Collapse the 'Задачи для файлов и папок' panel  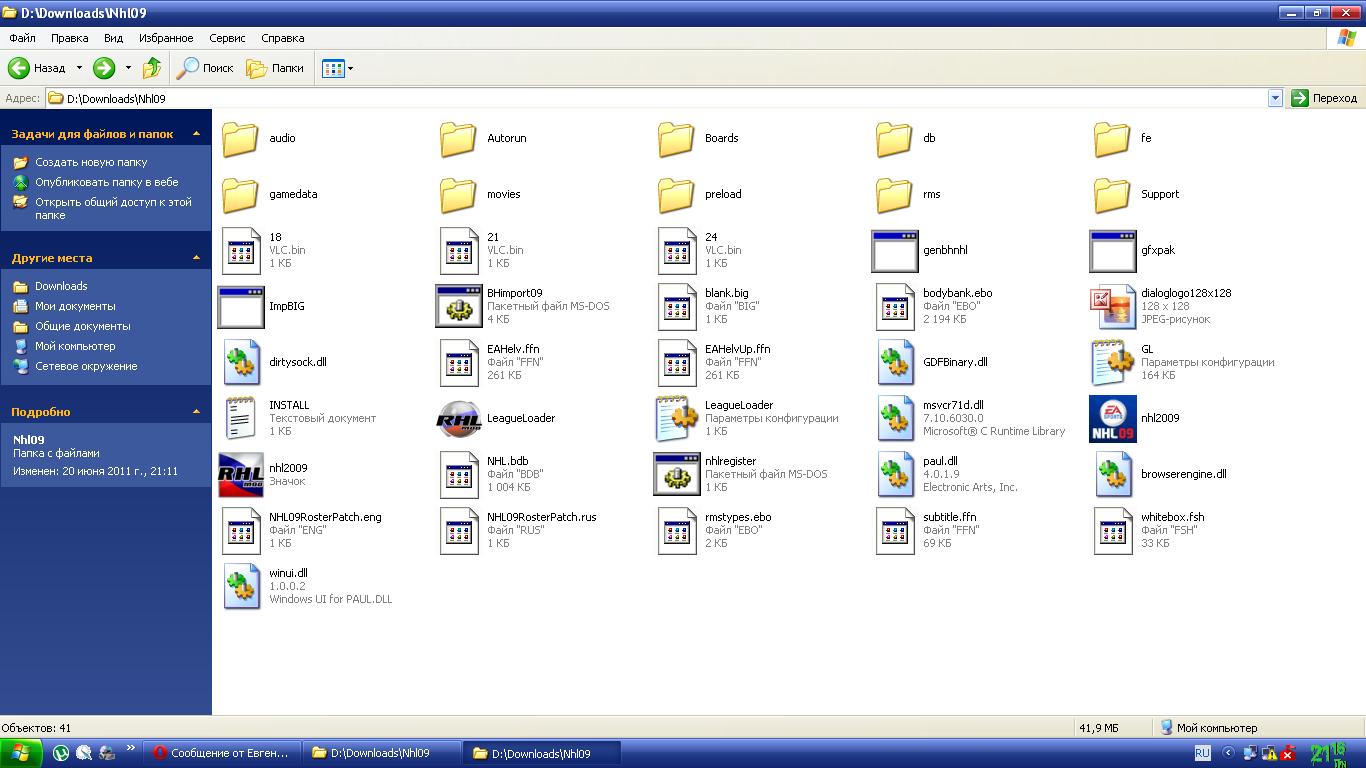coord(196,133)
